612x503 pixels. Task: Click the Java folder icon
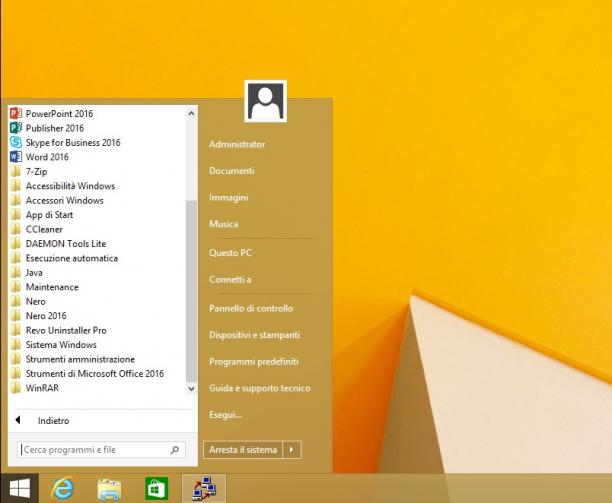point(16,272)
